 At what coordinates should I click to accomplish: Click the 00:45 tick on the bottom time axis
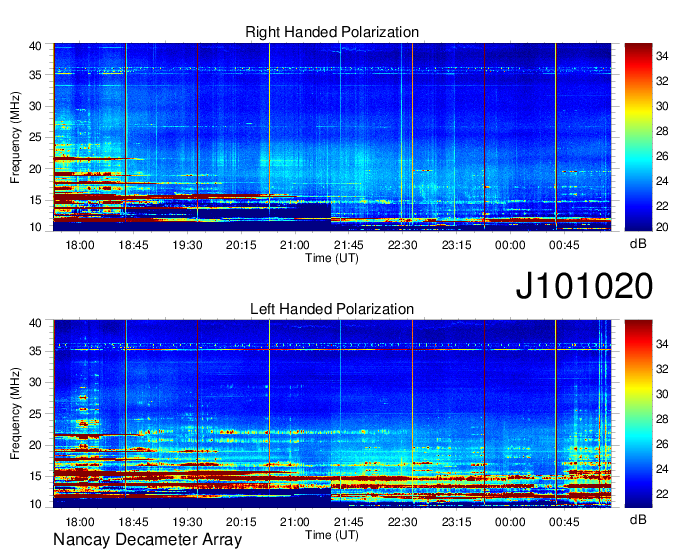pyautogui.click(x=564, y=522)
